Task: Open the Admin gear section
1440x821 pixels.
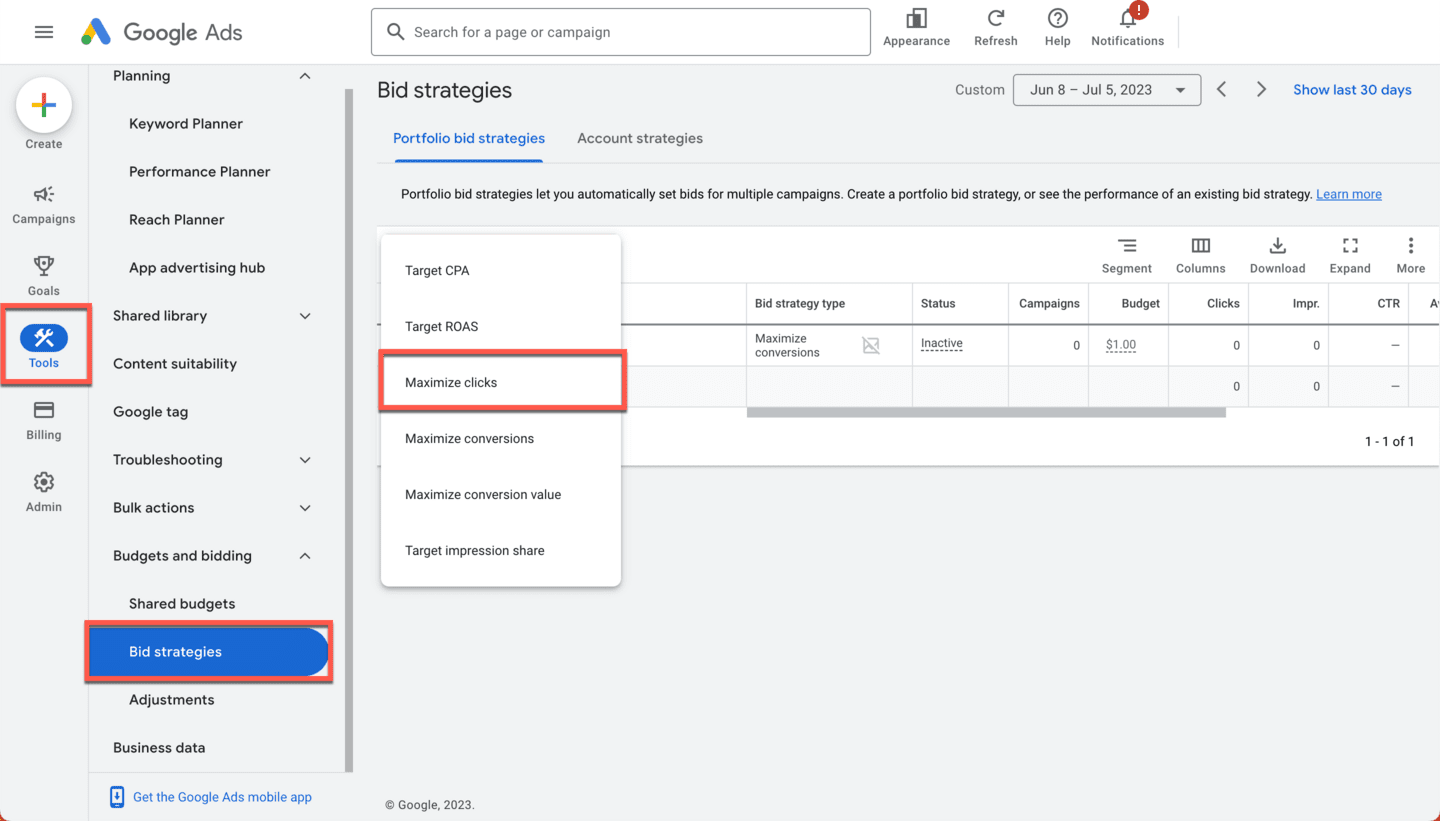Action: (44, 492)
